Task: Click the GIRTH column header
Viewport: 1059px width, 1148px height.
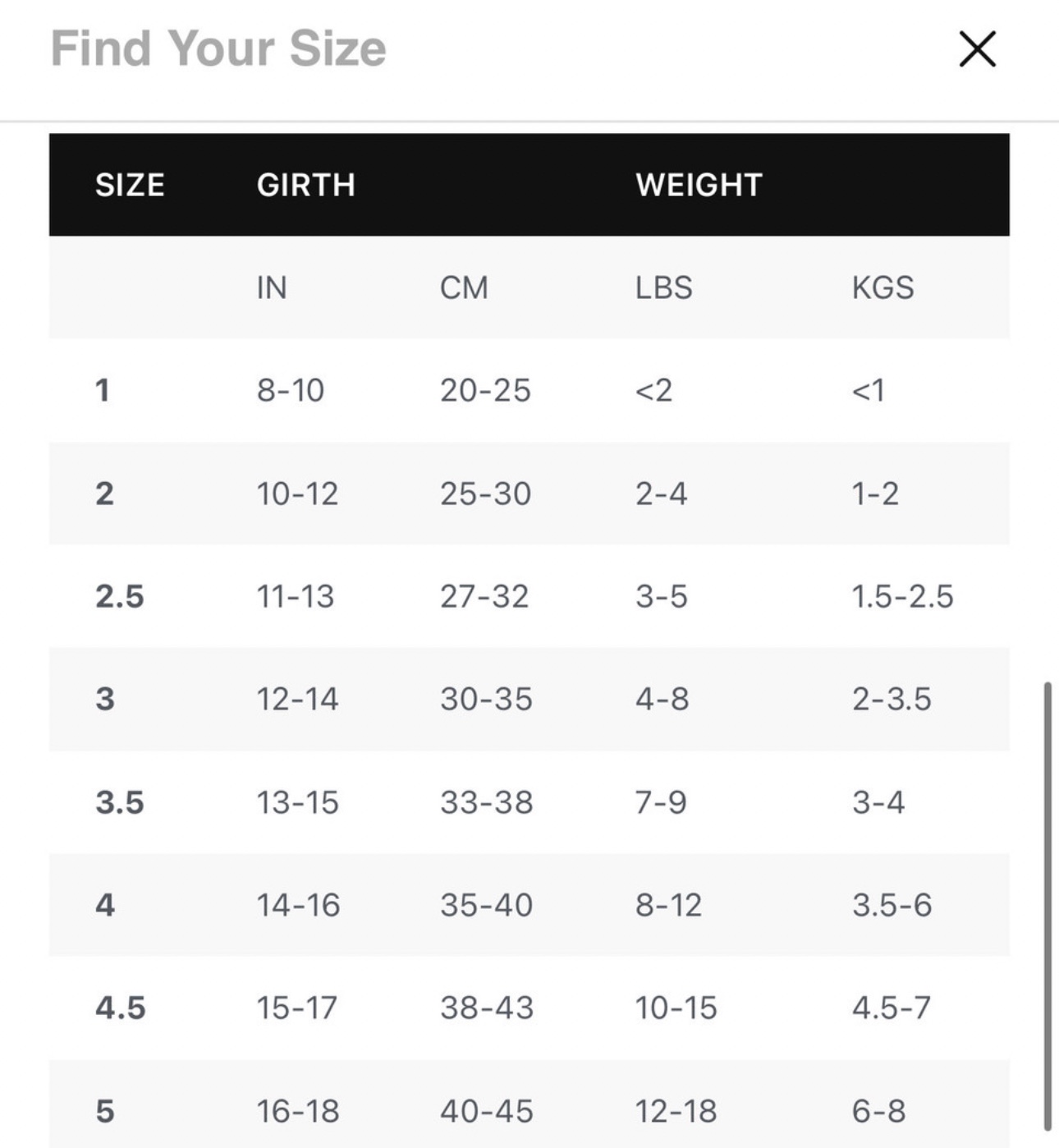Action: (x=306, y=185)
